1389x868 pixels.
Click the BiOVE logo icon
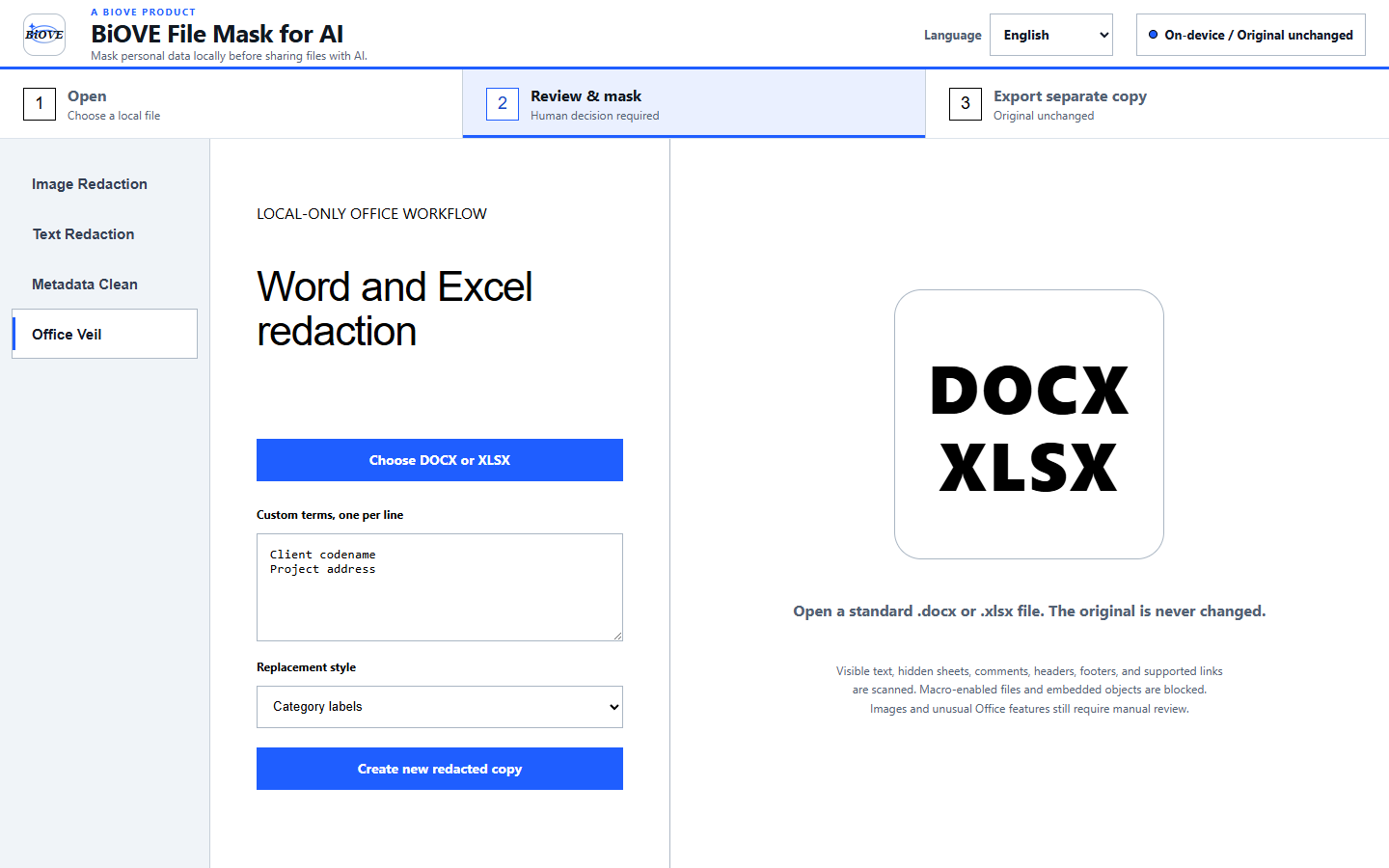[44, 35]
